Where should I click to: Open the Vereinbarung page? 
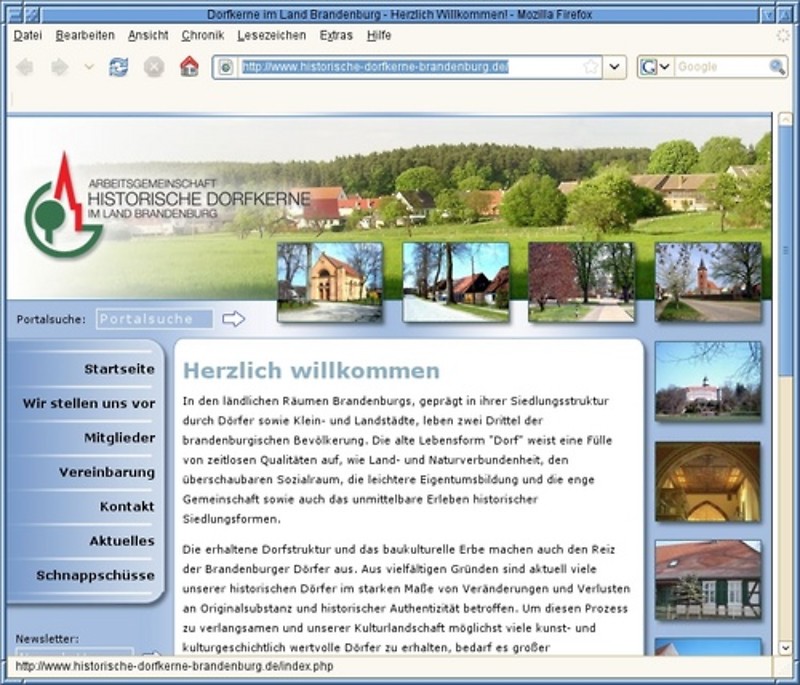pos(107,472)
